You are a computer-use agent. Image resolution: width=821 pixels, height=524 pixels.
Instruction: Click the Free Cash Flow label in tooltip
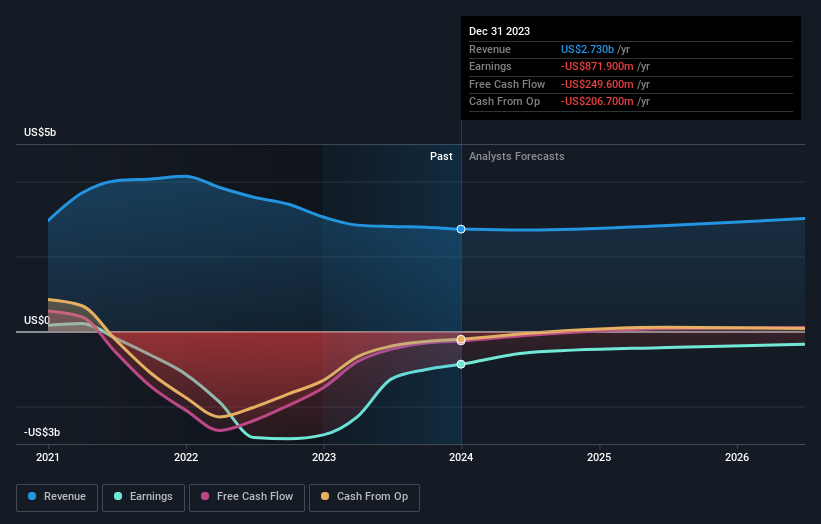[x=507, y=84]
